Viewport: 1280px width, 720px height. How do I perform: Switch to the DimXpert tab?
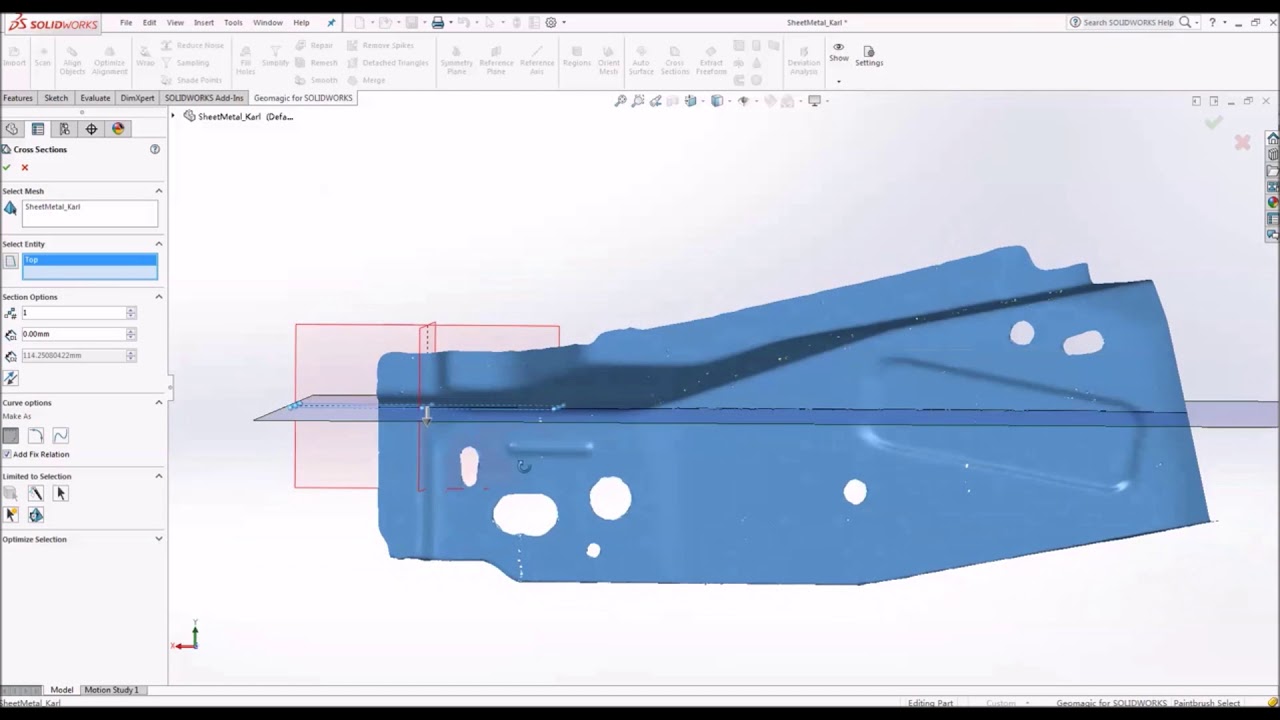click(x=138, y=98)
